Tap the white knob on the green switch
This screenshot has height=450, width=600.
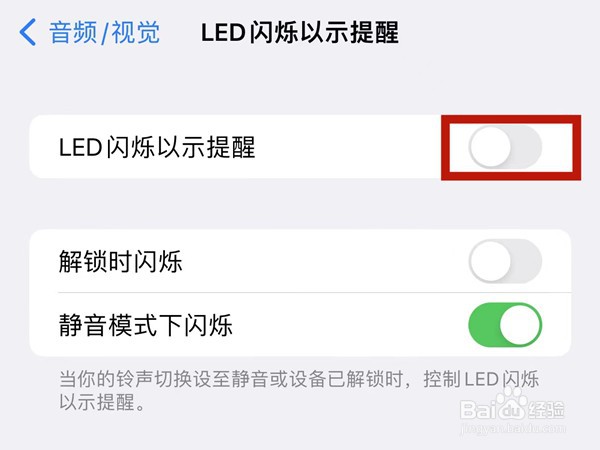coord(521,325)
